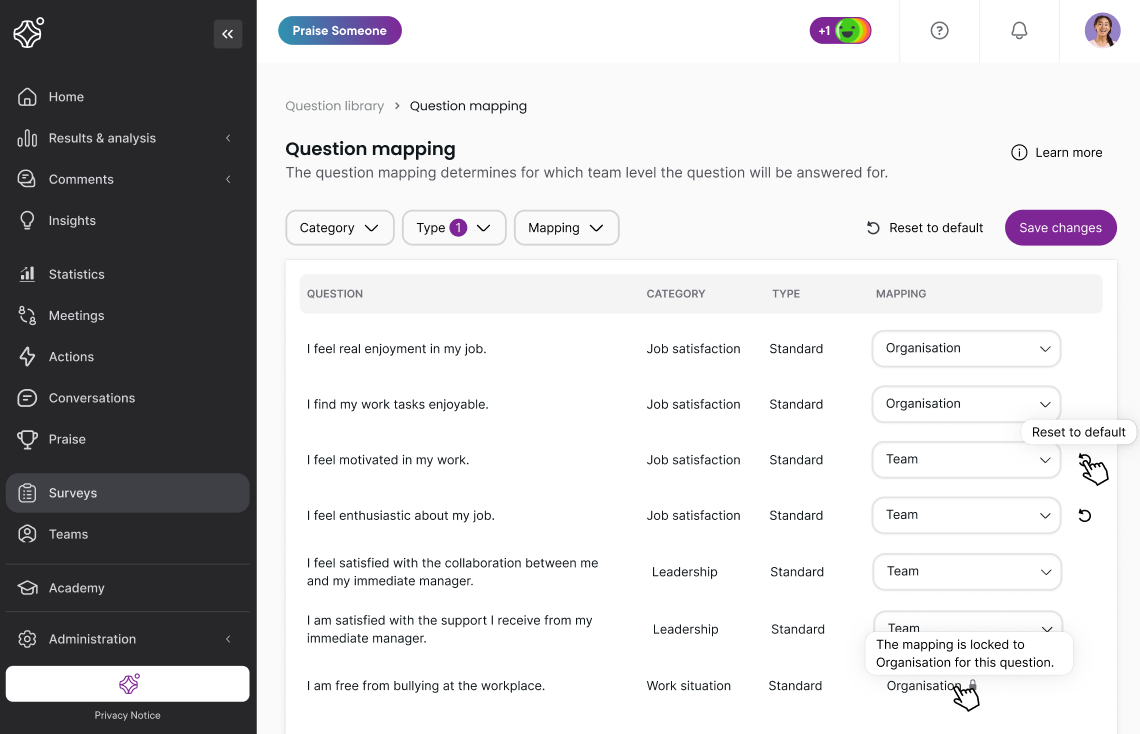Collapse the sidebar using the double-chevron icon

[228, 33]
